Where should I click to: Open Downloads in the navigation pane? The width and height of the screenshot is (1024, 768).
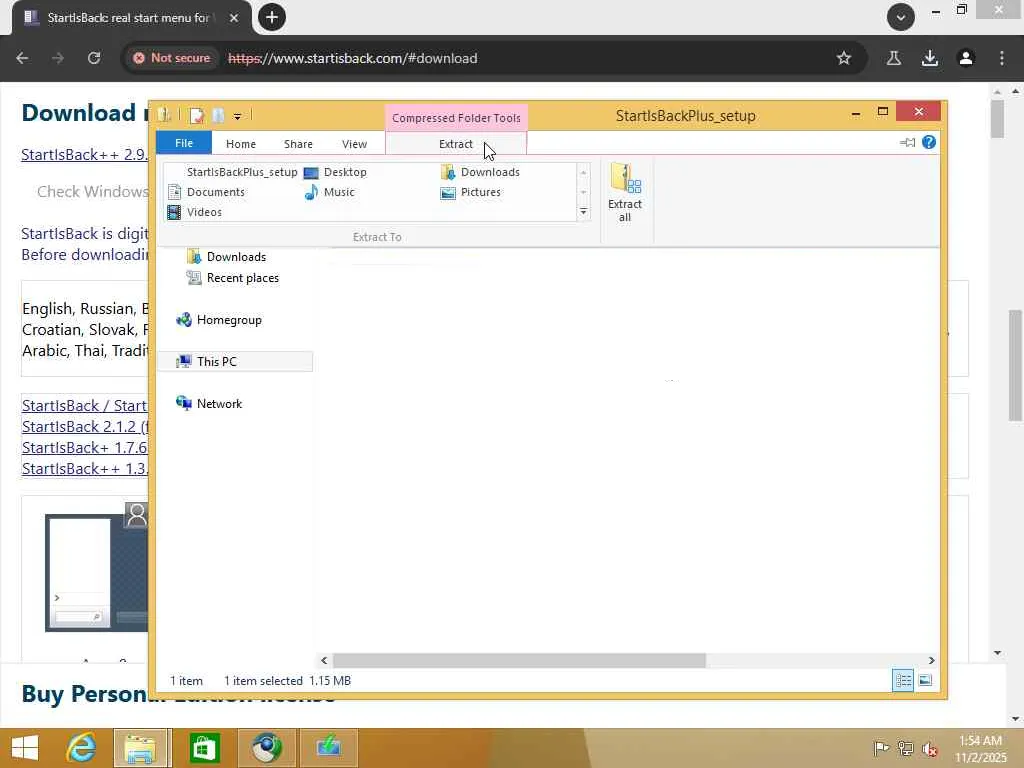click(227, 257)
